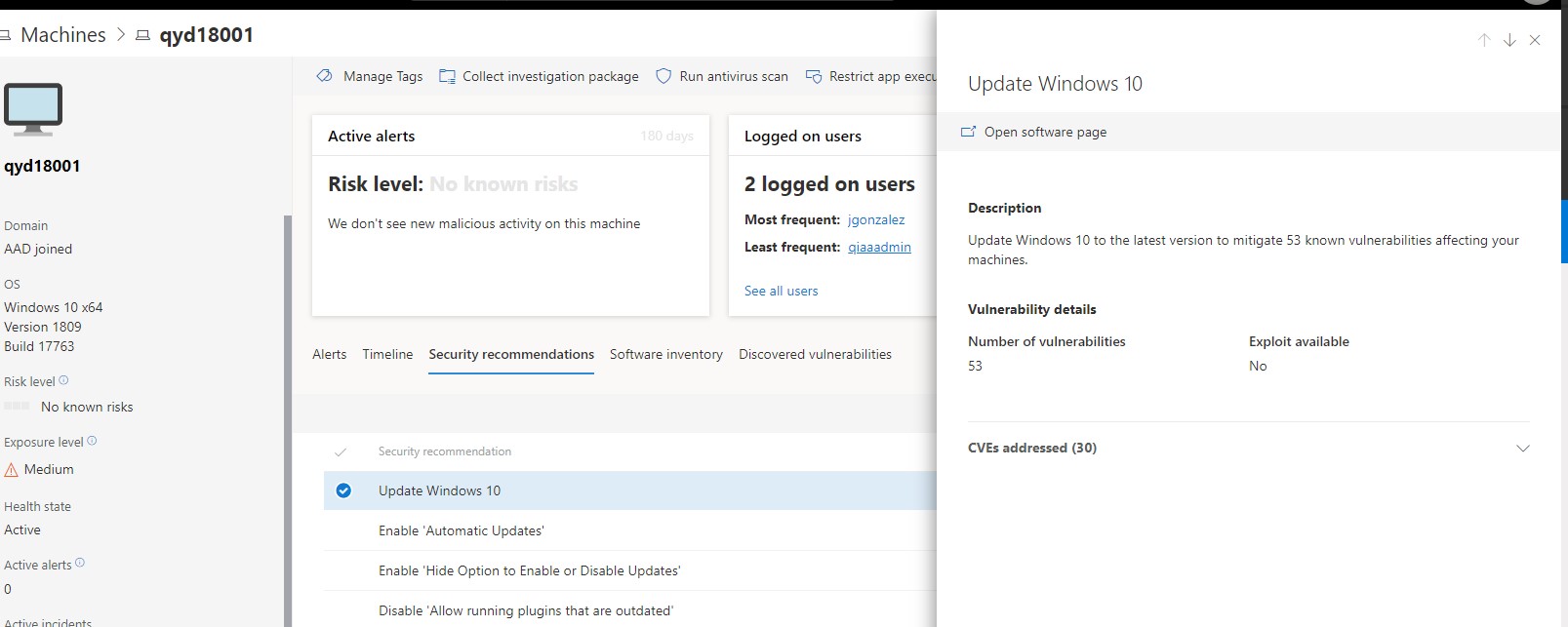This screenshot has width=1568, height=627.
Task: Click Collect investigation package toolbar button
Action: tap(539, 76)
